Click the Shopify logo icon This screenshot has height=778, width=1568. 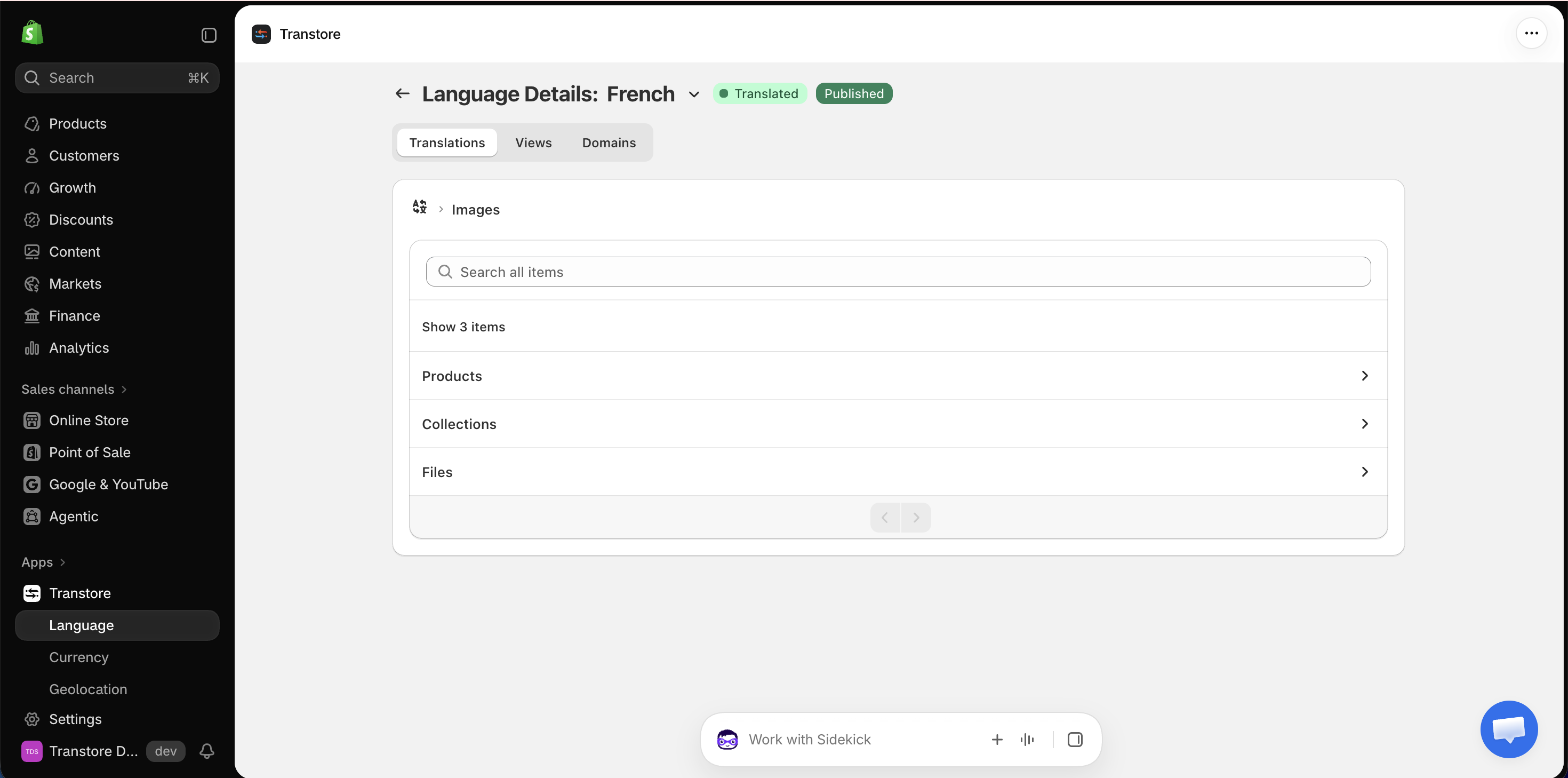(x=32, y=33)
